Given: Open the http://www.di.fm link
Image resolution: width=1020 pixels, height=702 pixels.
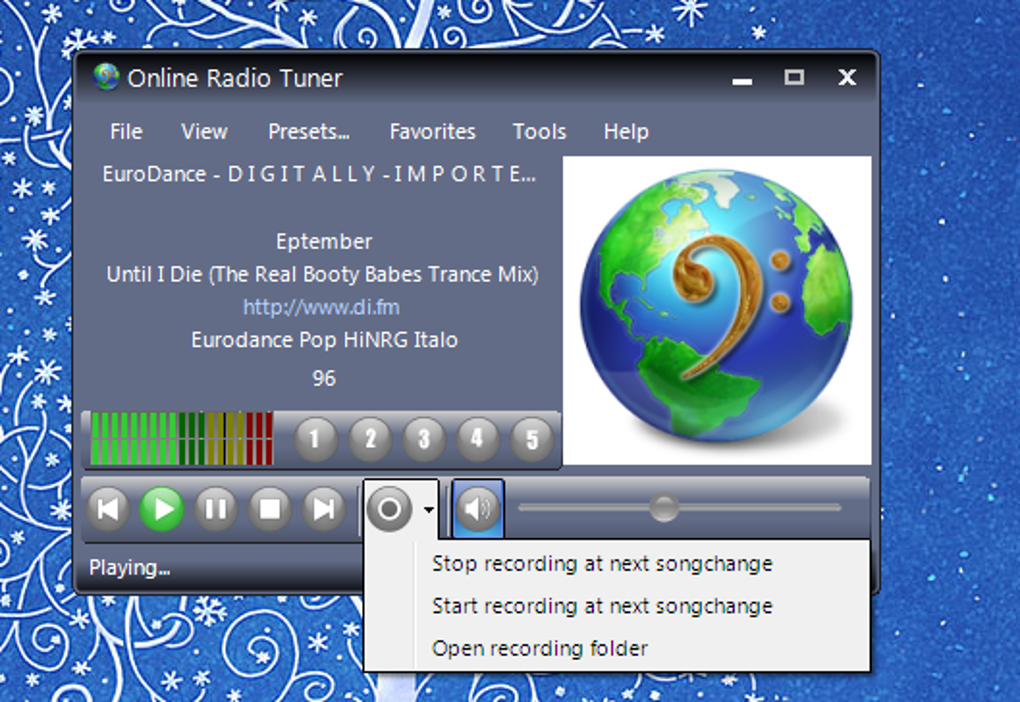Looking at the screenshot, I should (321, 306).
